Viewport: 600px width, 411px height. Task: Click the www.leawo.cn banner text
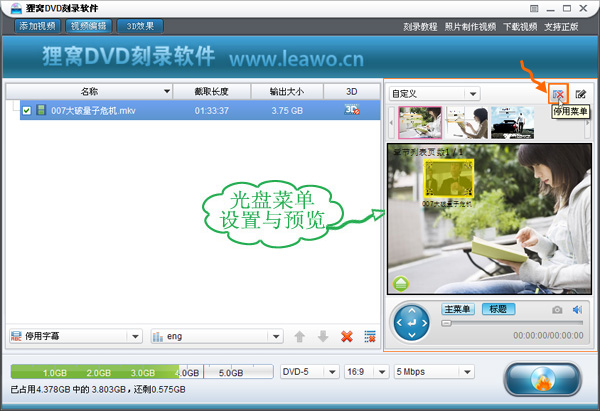296,59
